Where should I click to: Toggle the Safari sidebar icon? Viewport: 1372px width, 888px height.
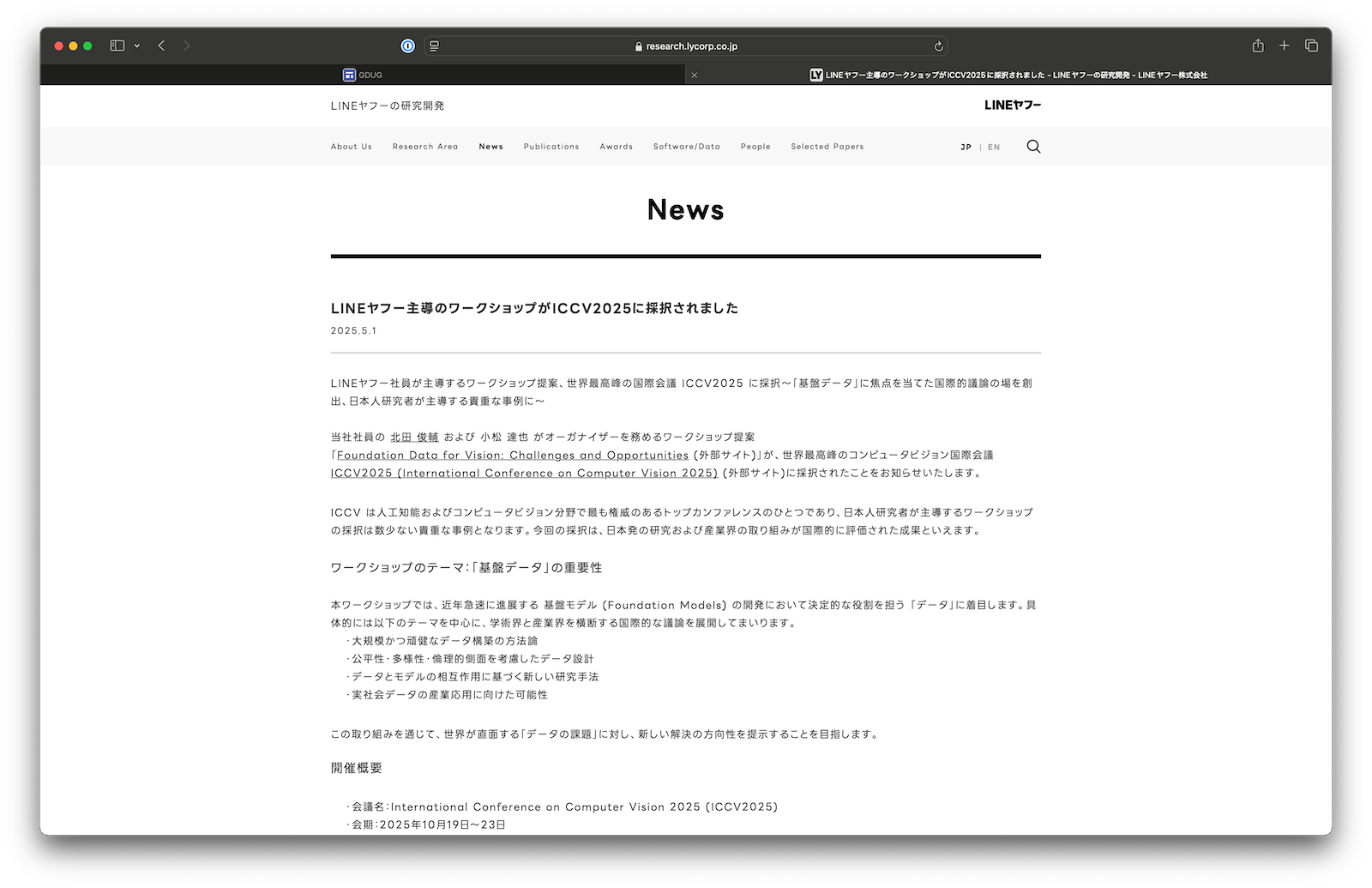click(x=116, y=45)
